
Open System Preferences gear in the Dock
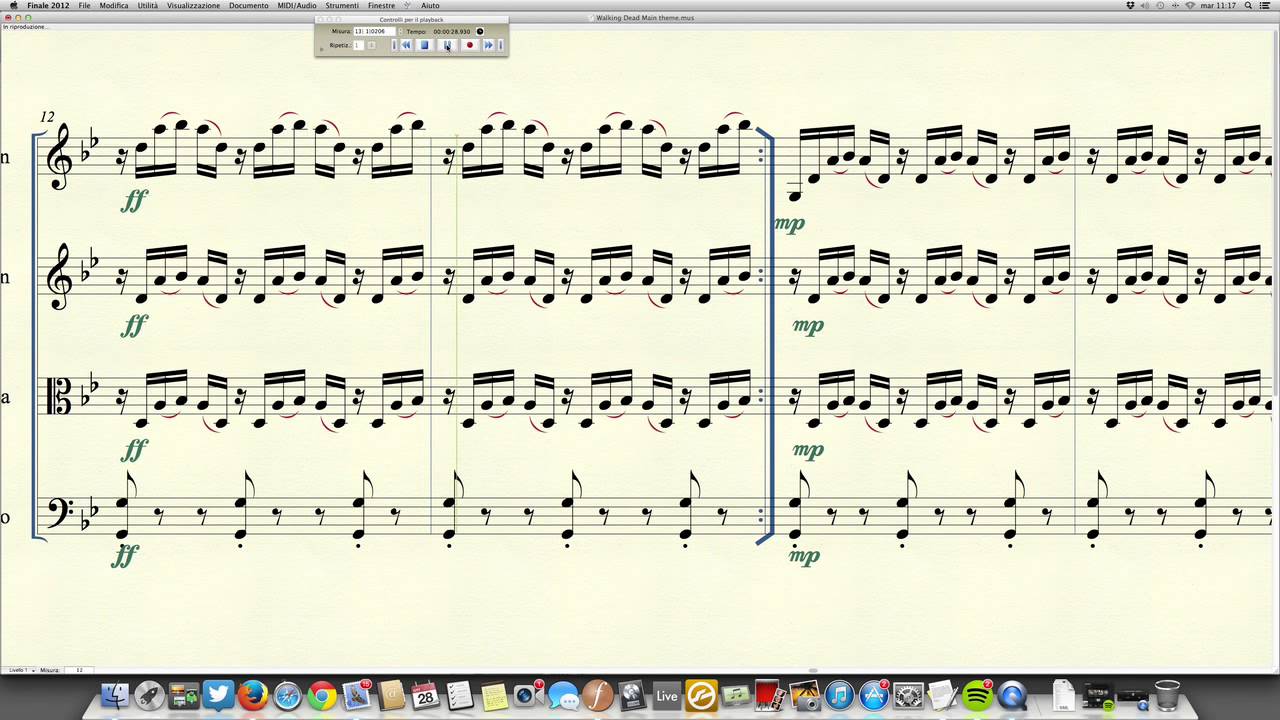pos(908,696)
